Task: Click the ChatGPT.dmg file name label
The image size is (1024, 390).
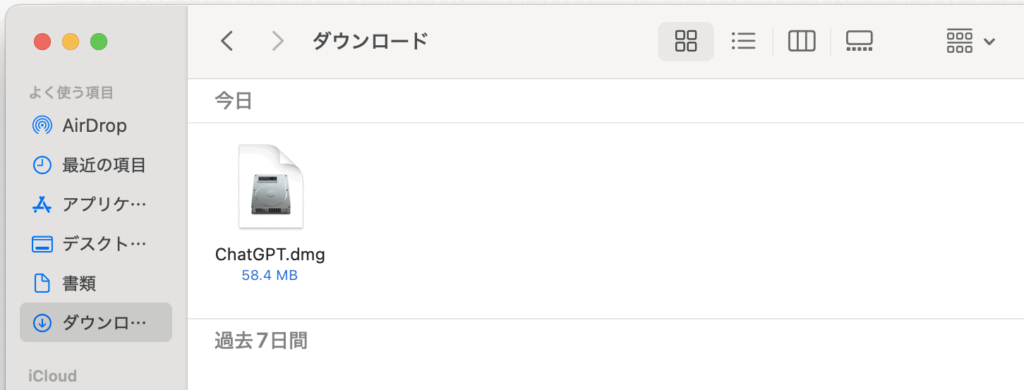Action: pyautogui.click(x=270, y=254)
